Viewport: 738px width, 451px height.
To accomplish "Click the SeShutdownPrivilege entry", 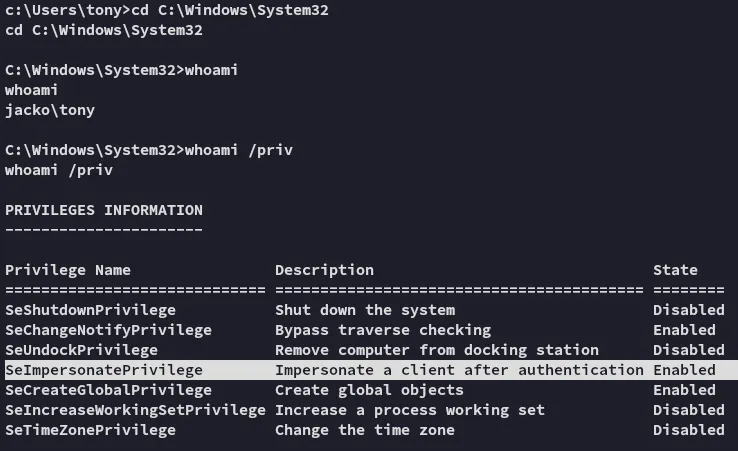I will 90,310.
